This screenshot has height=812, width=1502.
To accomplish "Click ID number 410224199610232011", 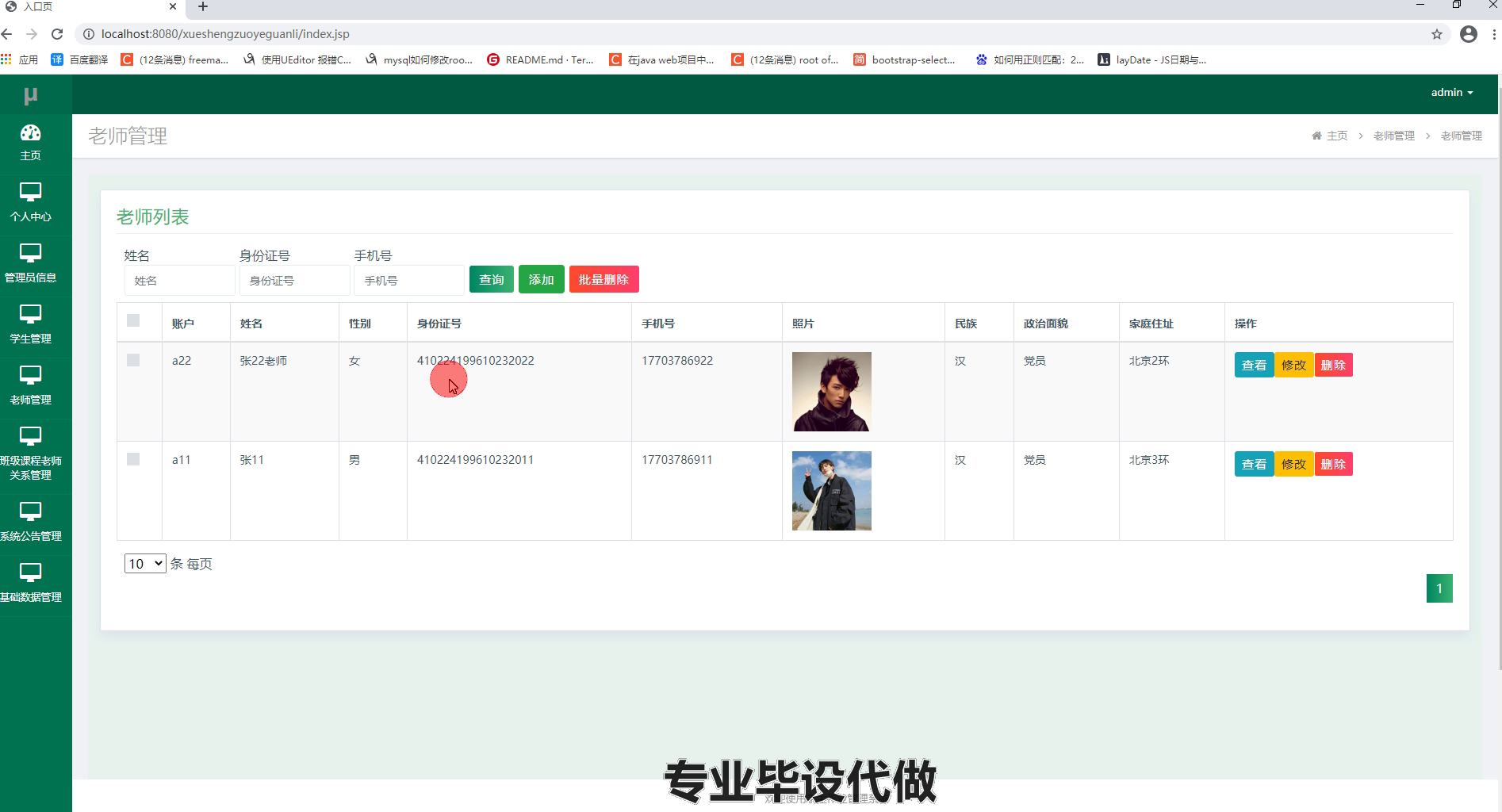I will pyautogui.click(x=475, y=459).
